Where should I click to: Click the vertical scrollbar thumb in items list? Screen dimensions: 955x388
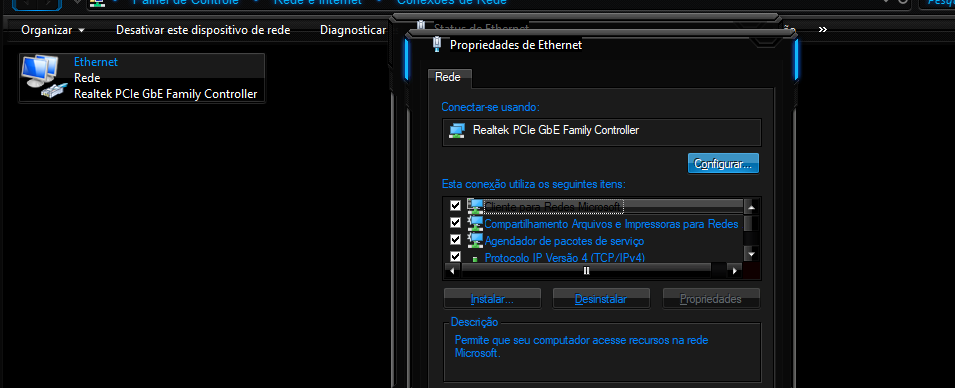[x=752, y=224]
